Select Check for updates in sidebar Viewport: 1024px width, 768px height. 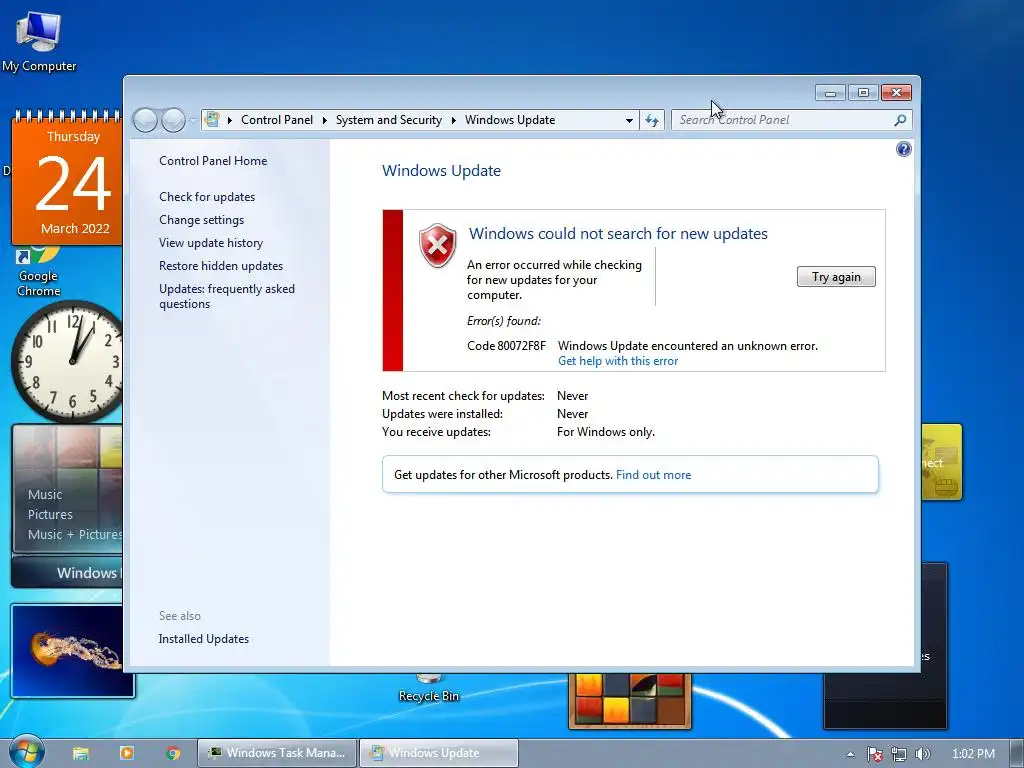pos(207,197)
